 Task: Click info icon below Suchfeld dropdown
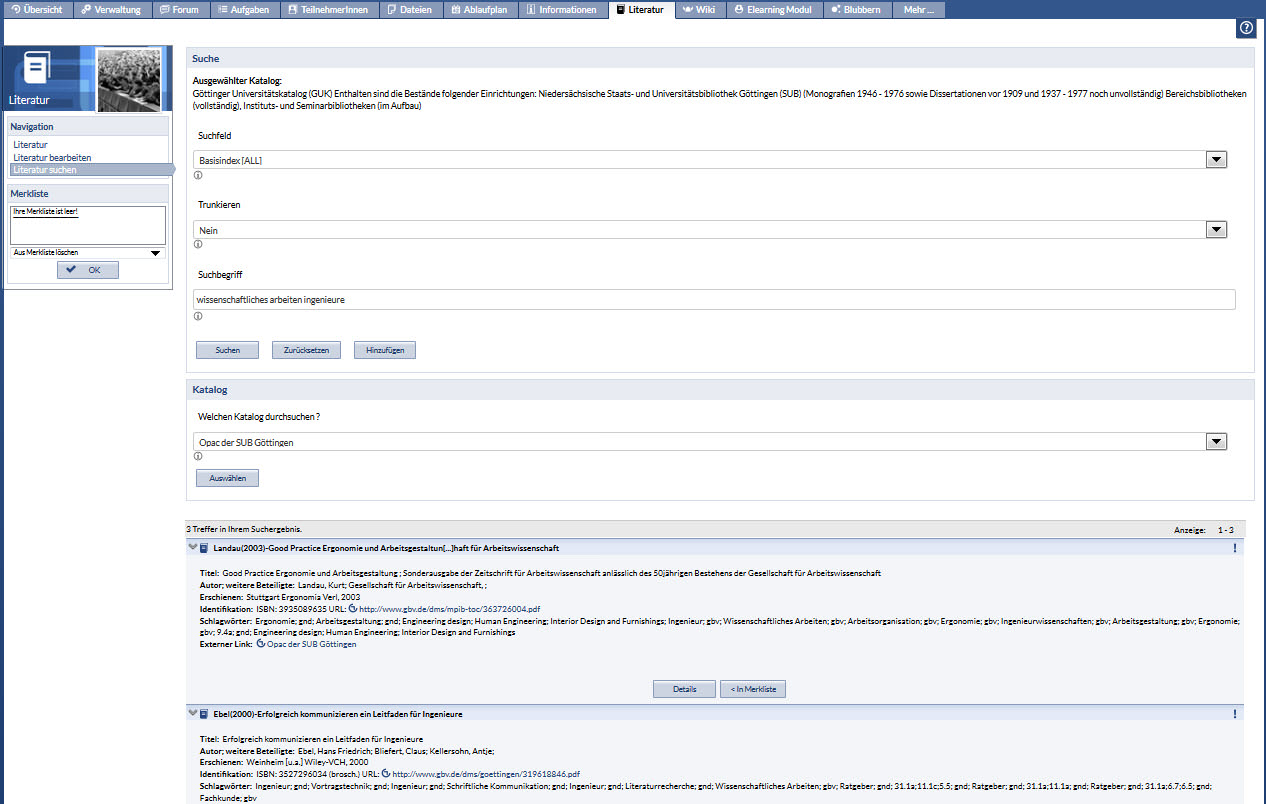pos(198,175)
